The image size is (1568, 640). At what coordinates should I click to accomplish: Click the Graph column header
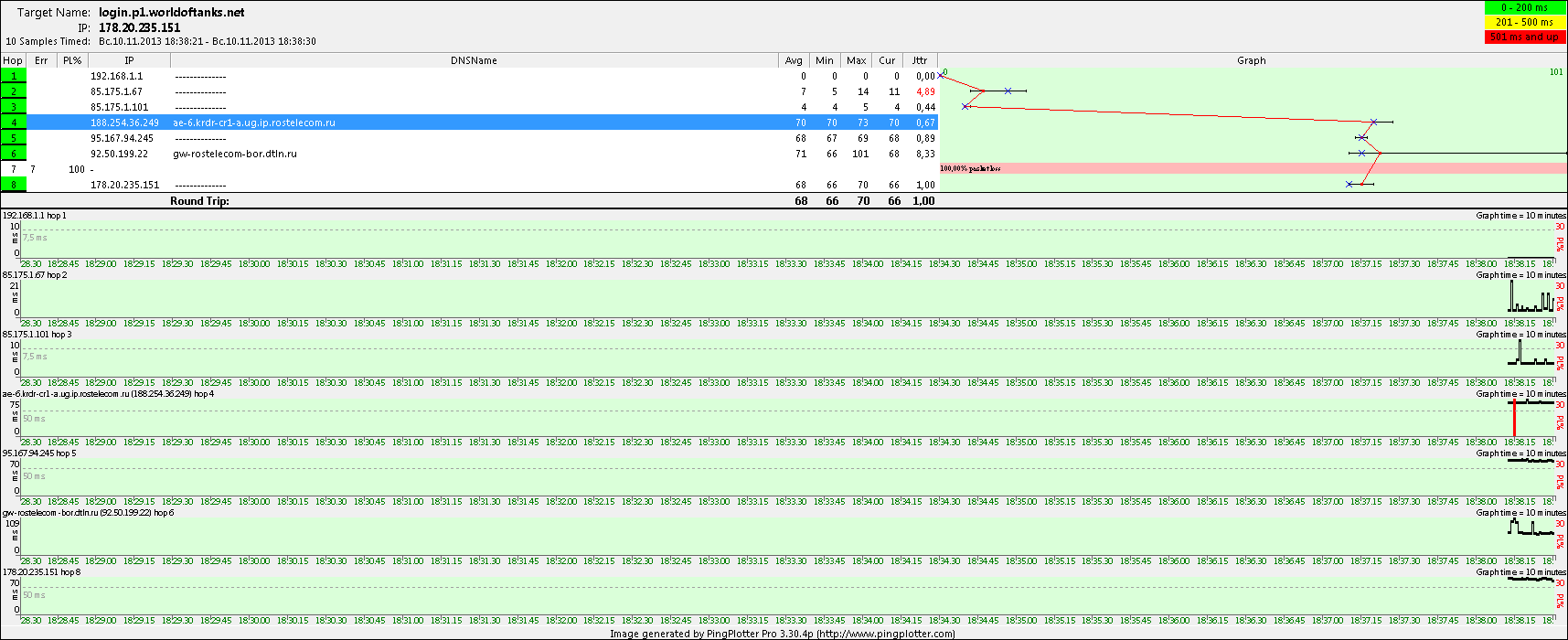(1251, 60)
